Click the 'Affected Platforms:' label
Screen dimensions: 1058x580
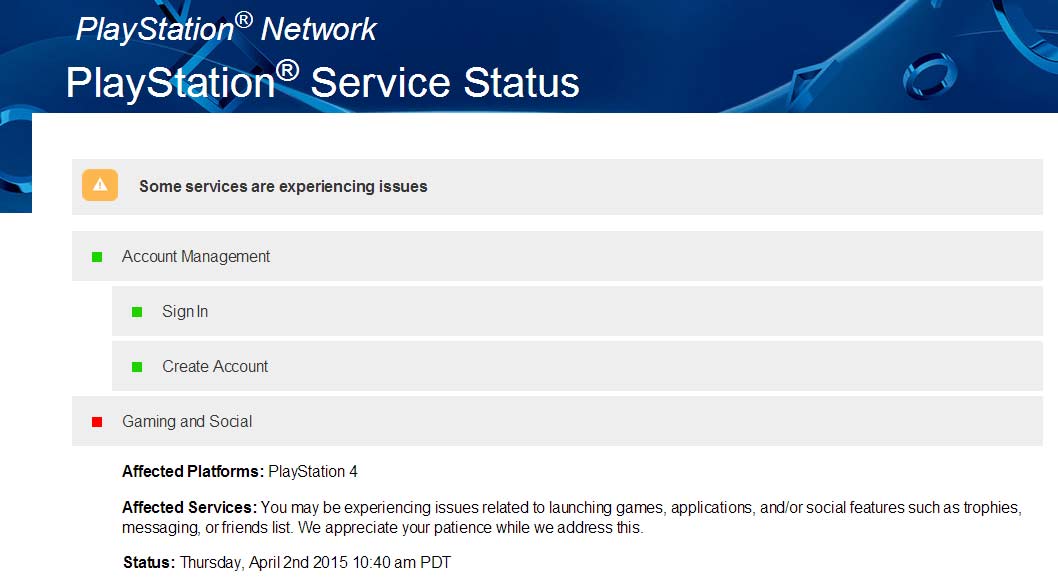click(x=193, y=471)
